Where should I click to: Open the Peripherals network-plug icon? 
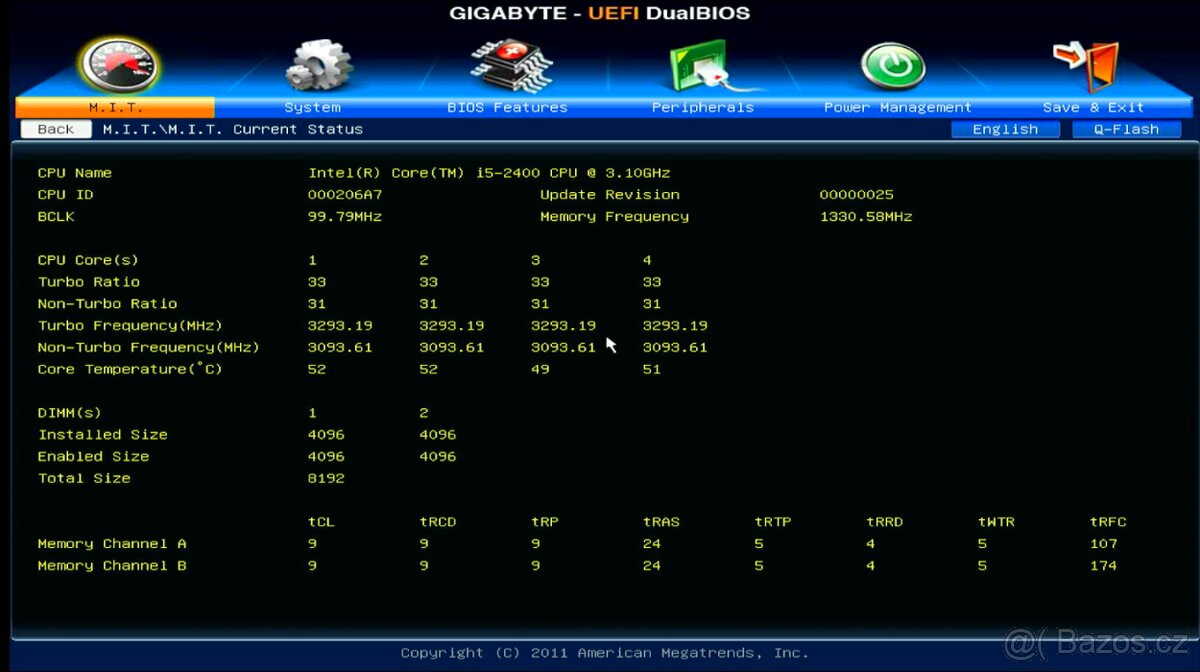click(x=700, y=63)
